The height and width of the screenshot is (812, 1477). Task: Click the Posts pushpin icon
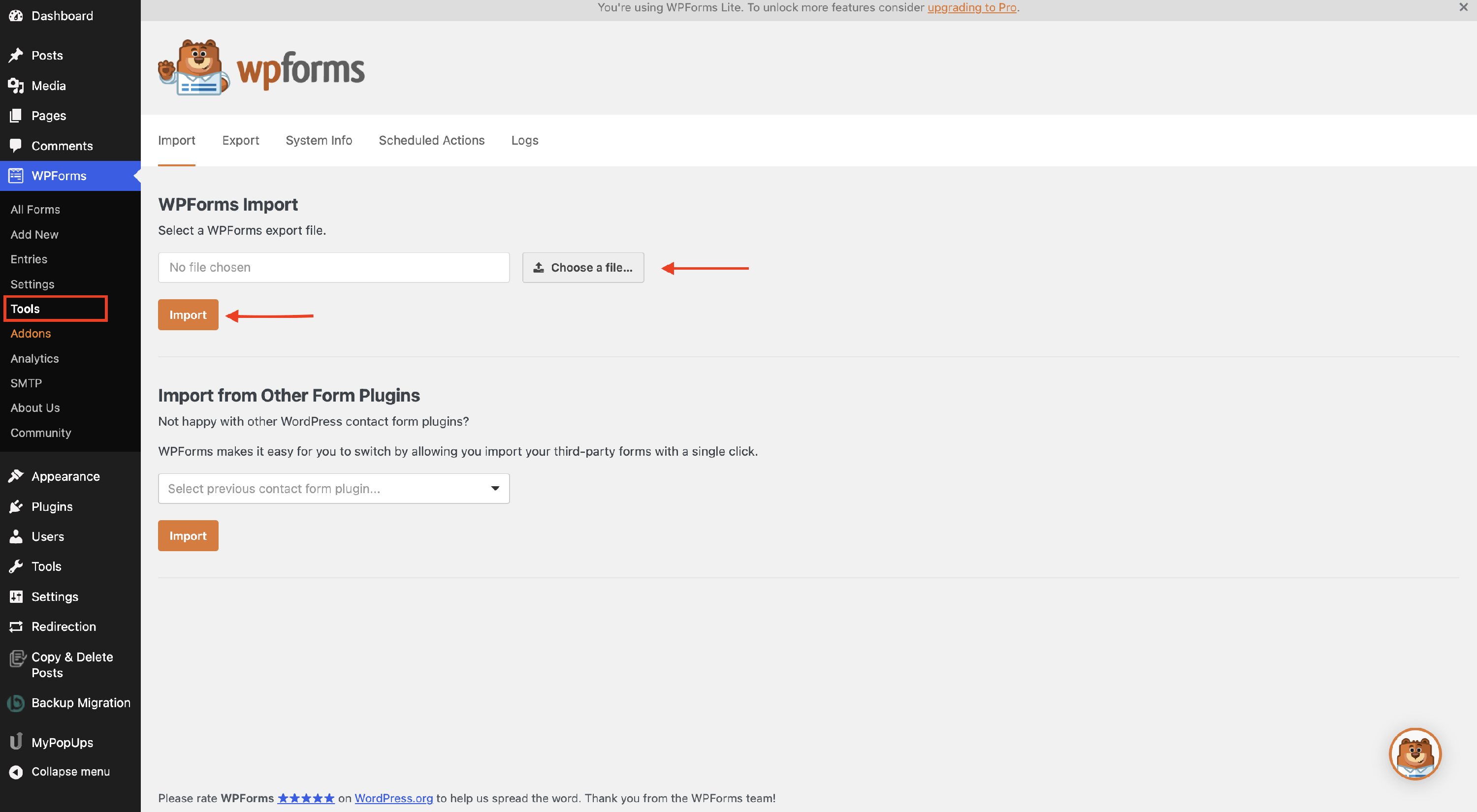16,55
